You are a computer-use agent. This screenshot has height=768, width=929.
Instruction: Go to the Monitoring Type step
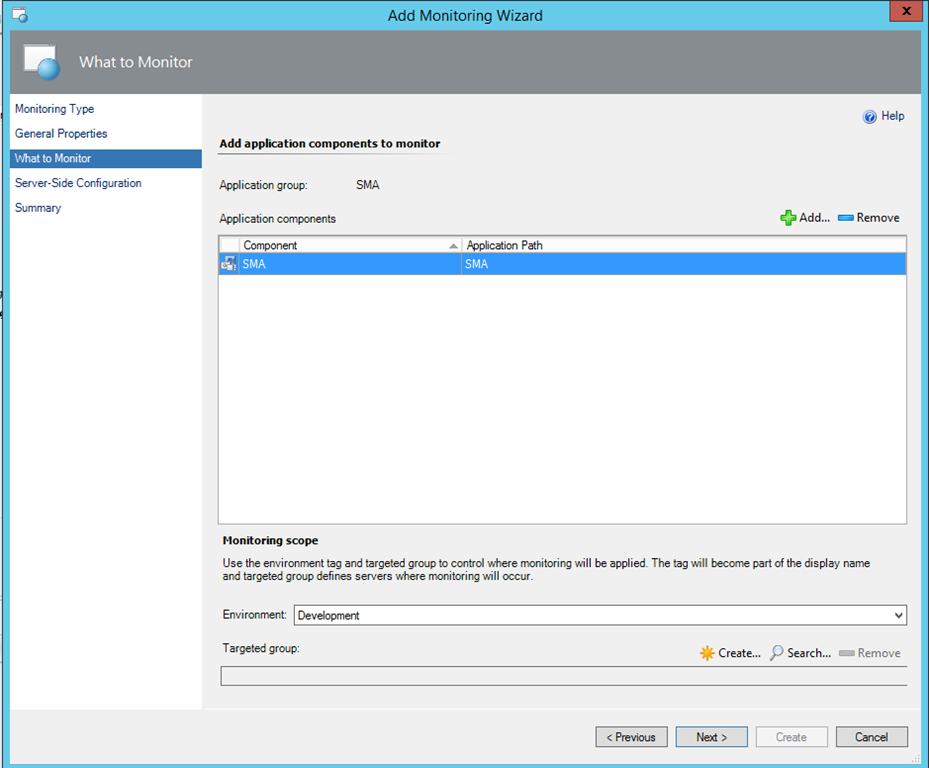(x=55, y=109)
